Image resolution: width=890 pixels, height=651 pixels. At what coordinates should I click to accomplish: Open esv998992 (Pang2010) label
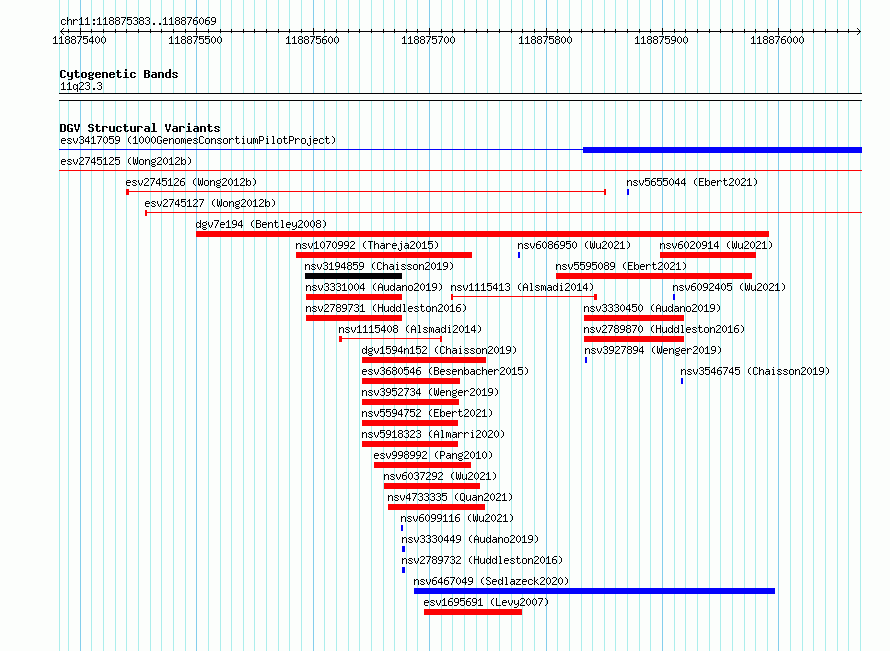(433, 455)
